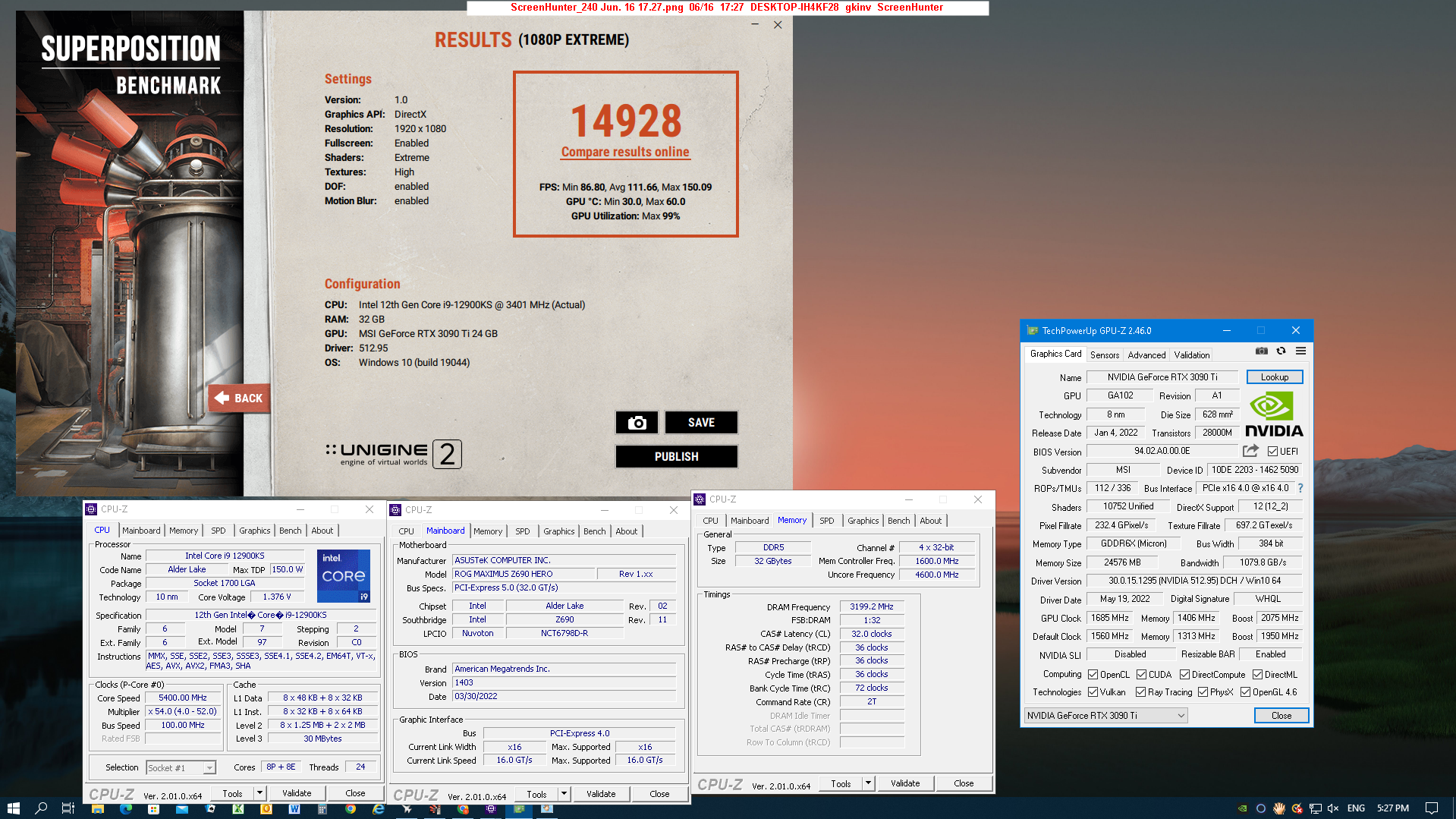Open the GPU-Z hamburger menu

1300,351
